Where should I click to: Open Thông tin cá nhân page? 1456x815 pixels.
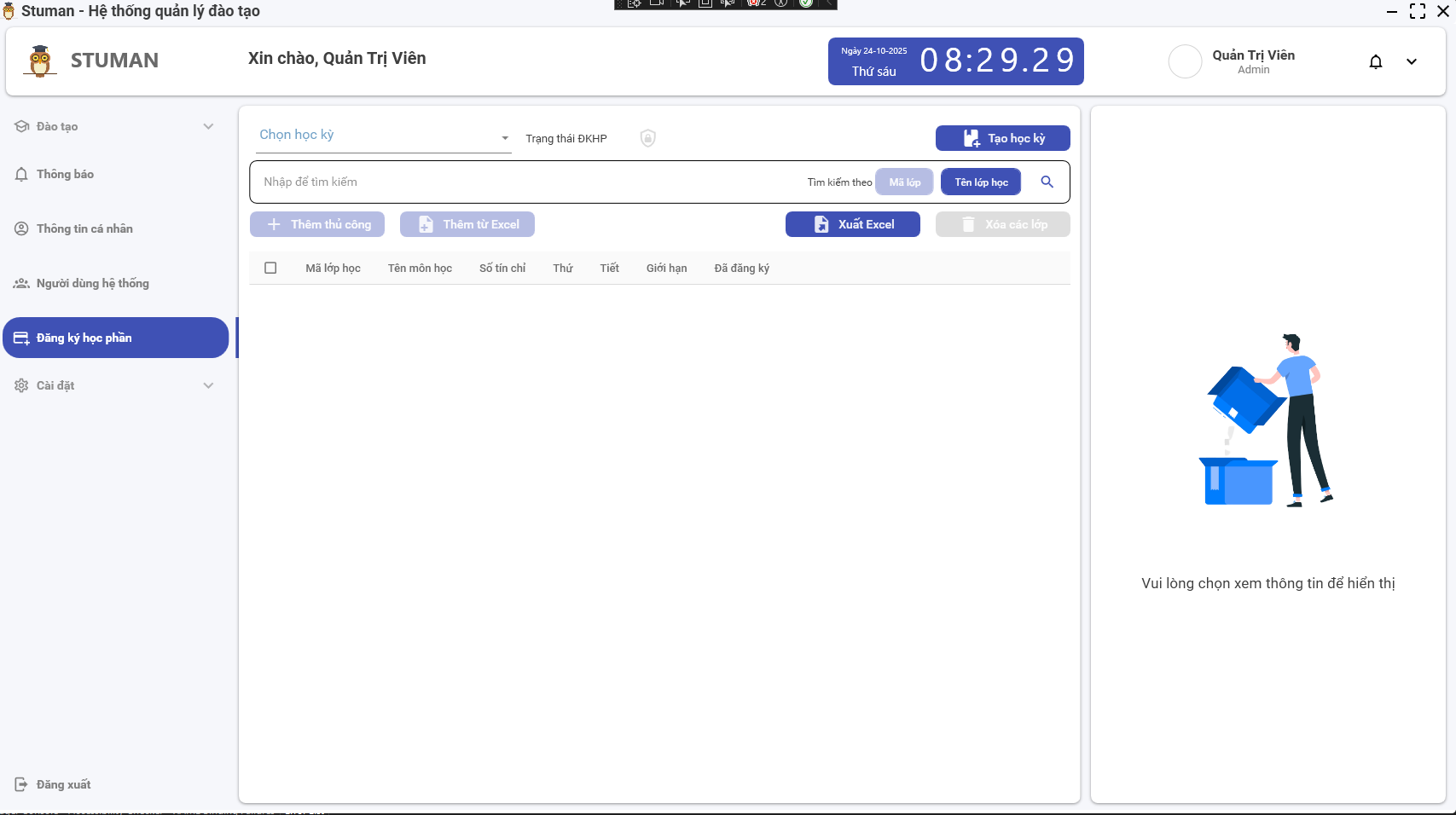point(84,228)
